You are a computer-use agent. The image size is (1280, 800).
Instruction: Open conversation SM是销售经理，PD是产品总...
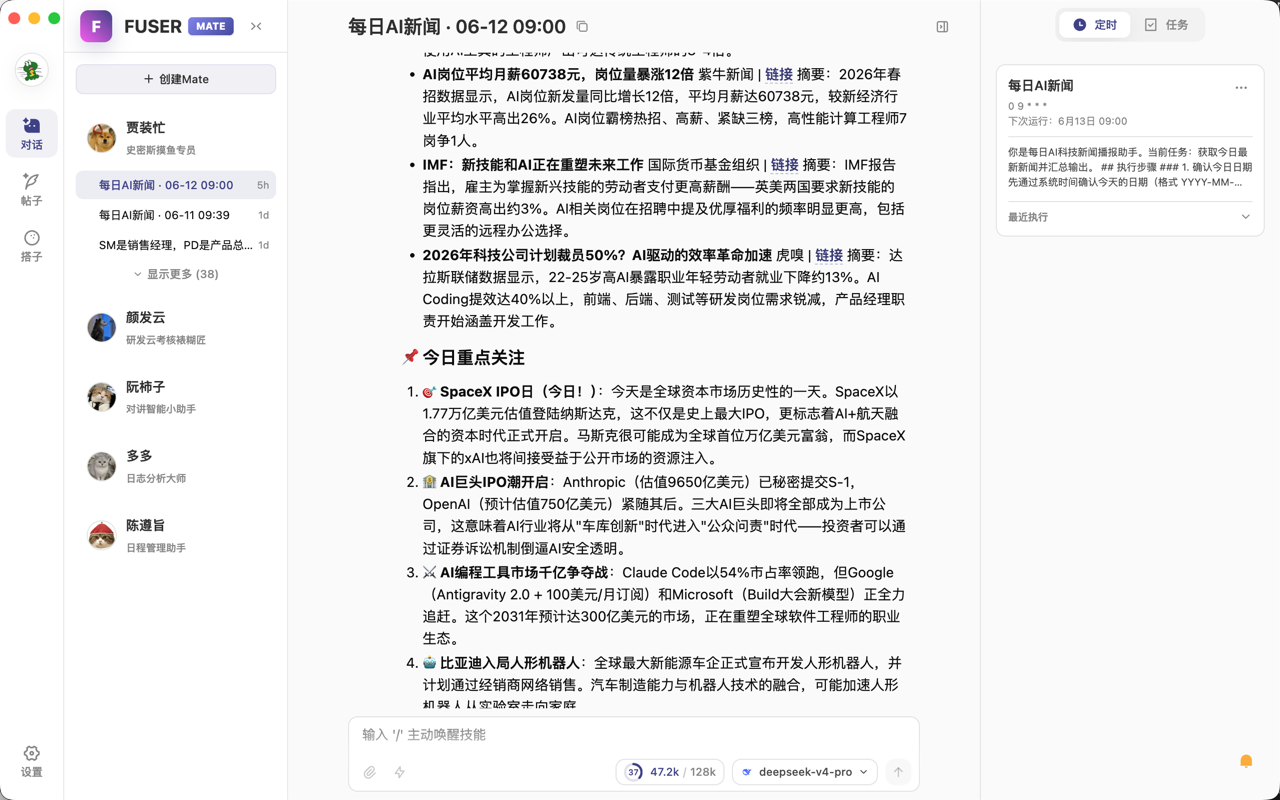pos(176,245)
